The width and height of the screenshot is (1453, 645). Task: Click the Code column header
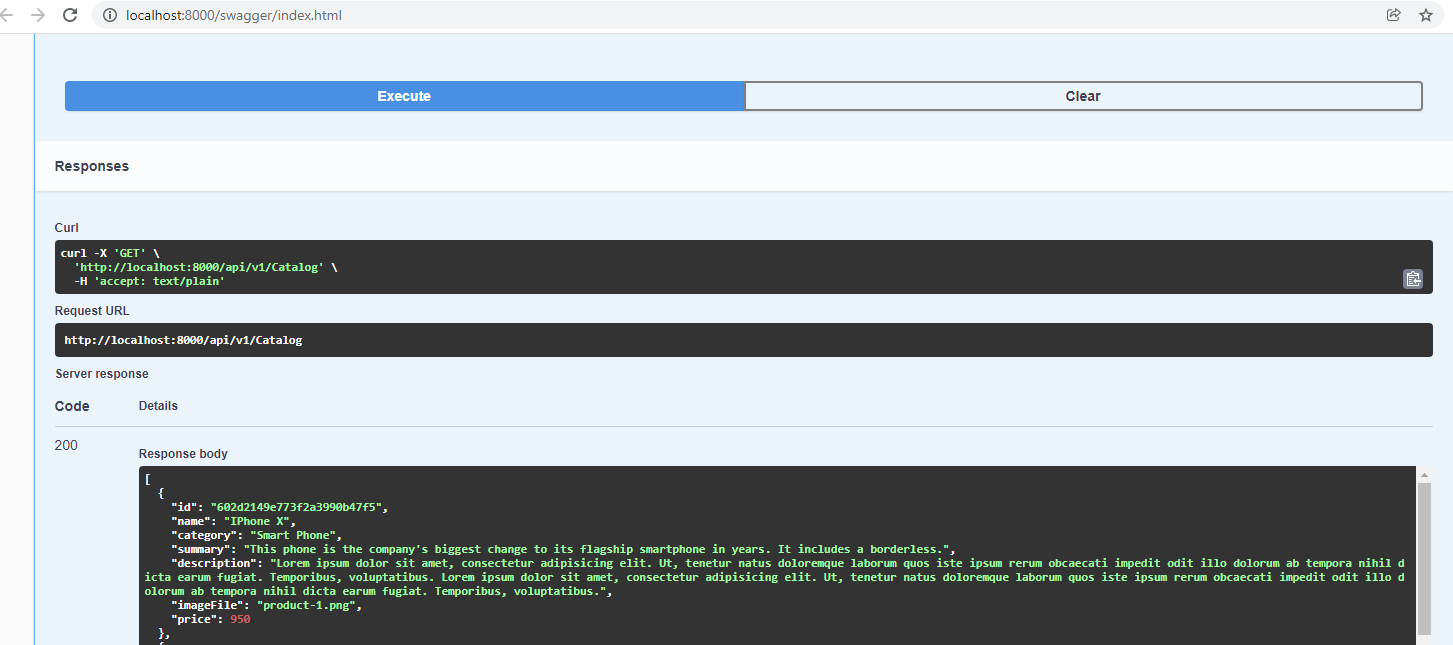click(72, 406)
